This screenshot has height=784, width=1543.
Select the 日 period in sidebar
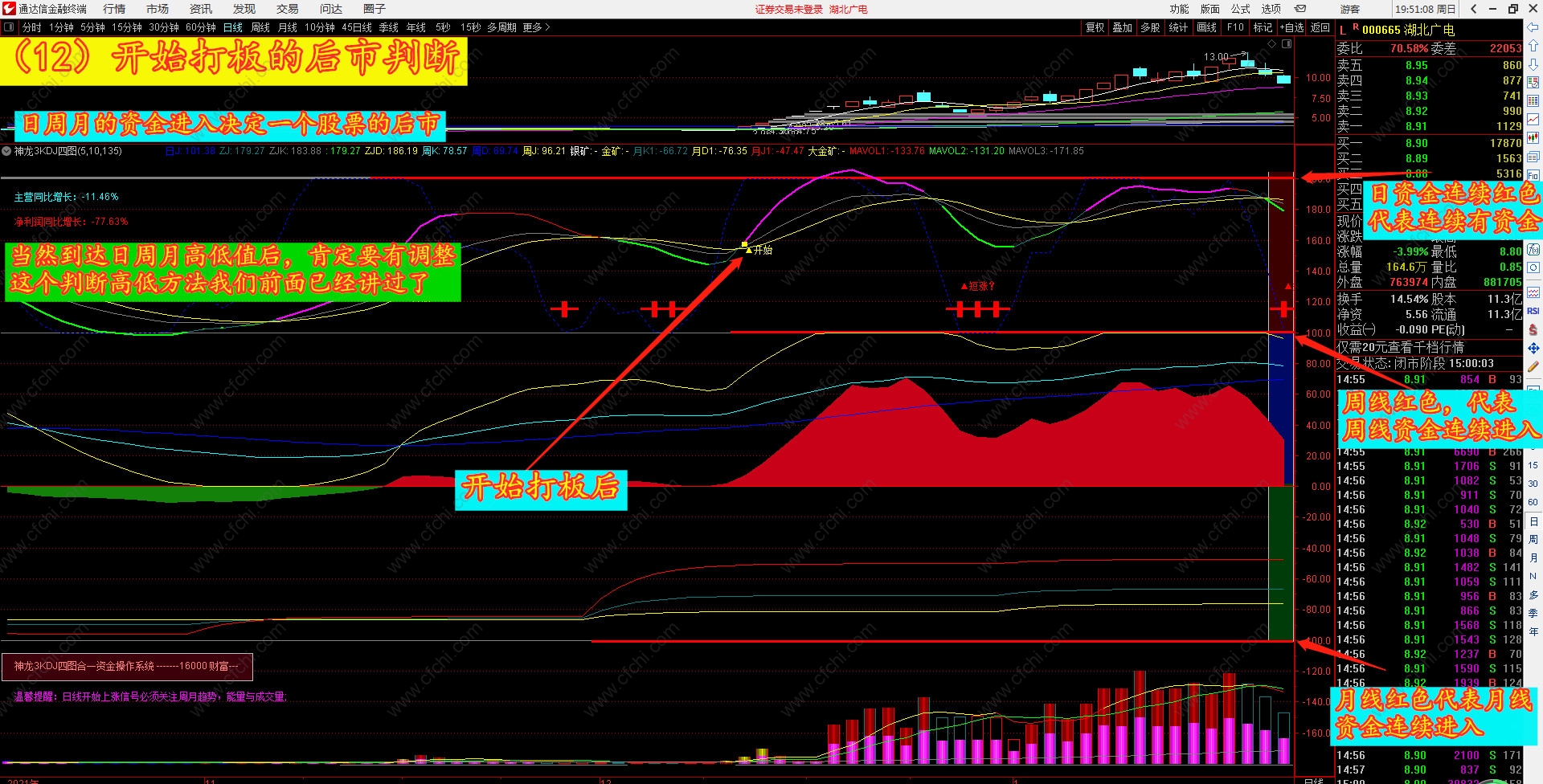(x=1533, y=521)
